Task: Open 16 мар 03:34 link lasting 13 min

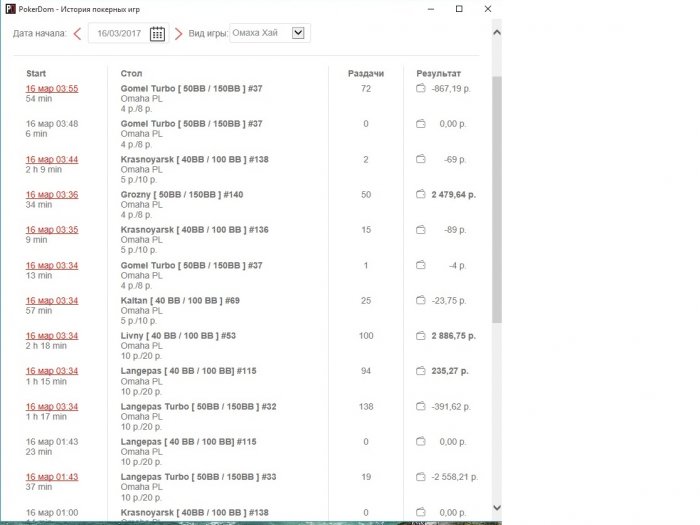Action: click(52, 266)
